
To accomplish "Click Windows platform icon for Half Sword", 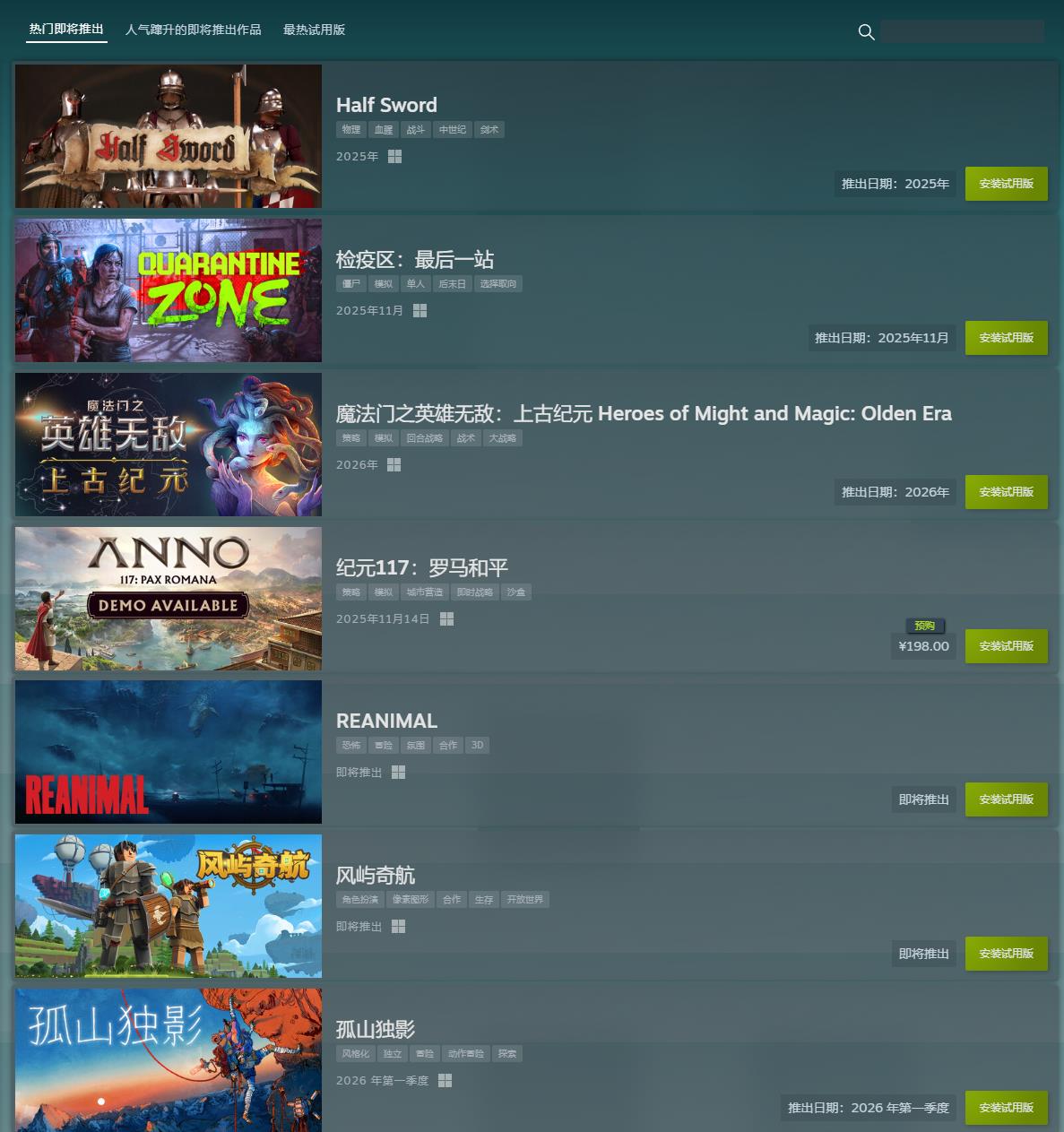I will (394, 157).
